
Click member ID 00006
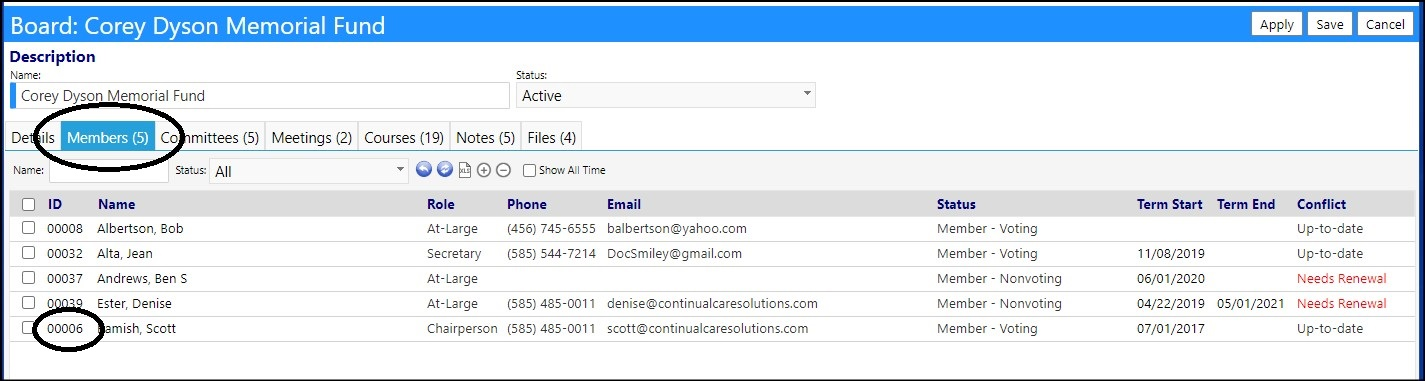point(65,328)
